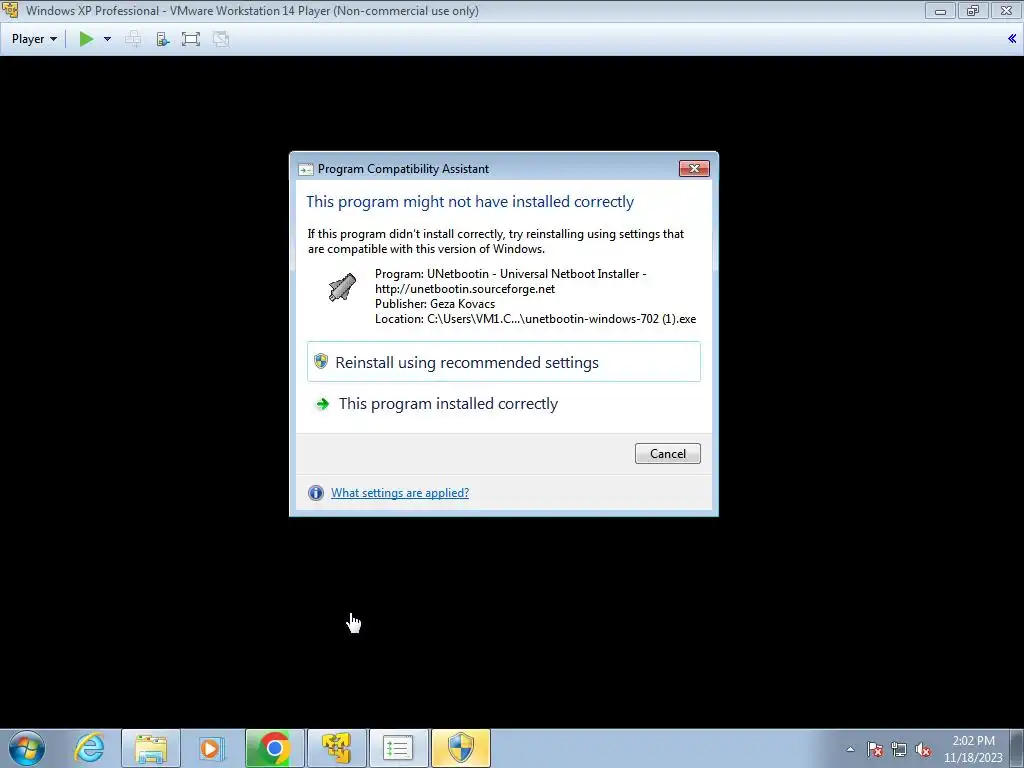The width and height of the screenshot is (1024, 768).
Task: Open Windows Explorer folder taskbar icon
Action: pyautogui.click(x=151, y=748)
